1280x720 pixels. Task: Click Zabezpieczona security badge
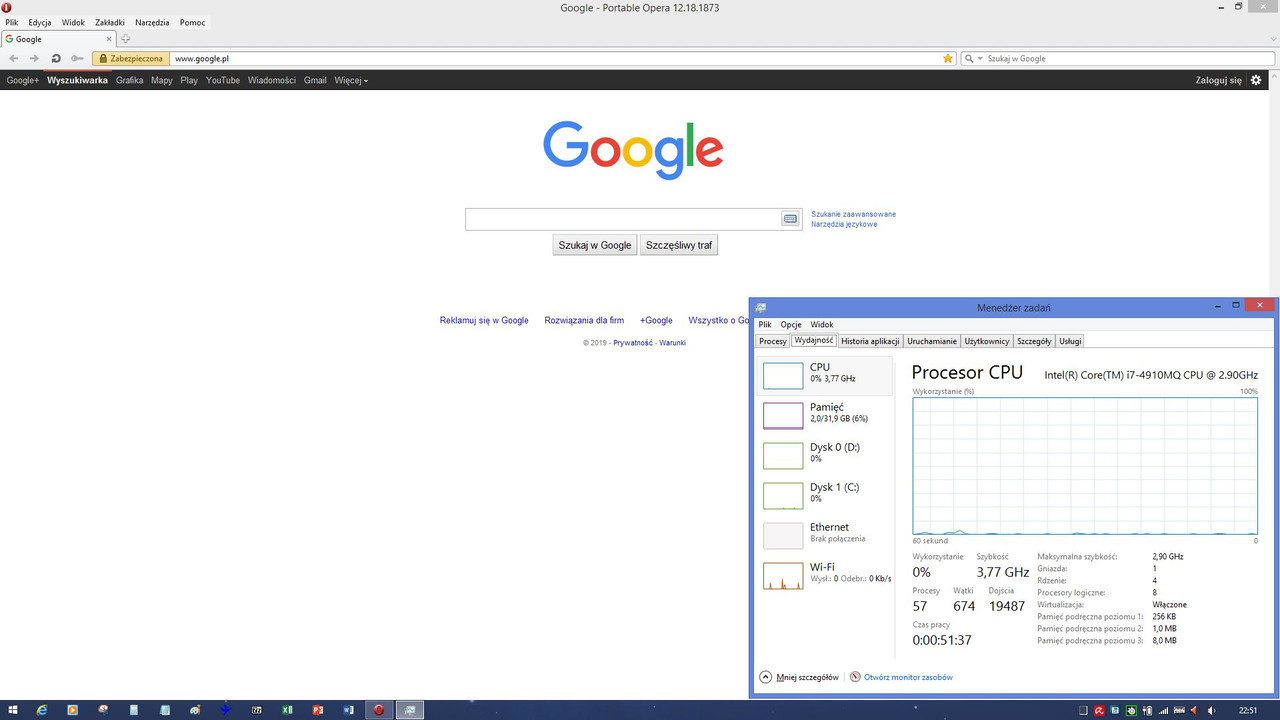point(129,59)
